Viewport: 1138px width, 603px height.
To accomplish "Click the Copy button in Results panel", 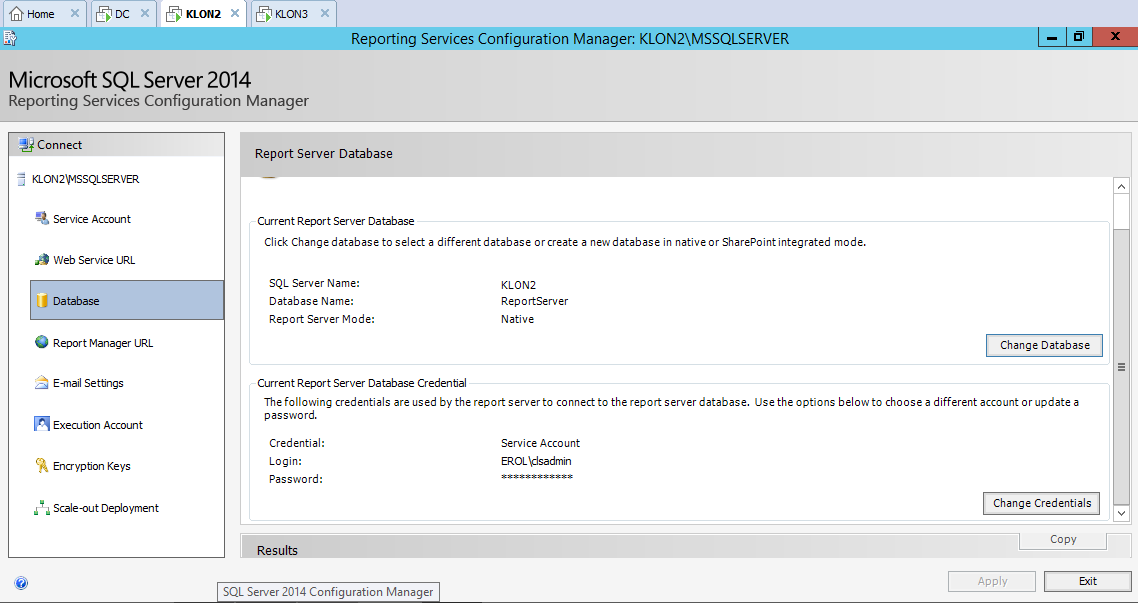I will tap(1063, 539).
